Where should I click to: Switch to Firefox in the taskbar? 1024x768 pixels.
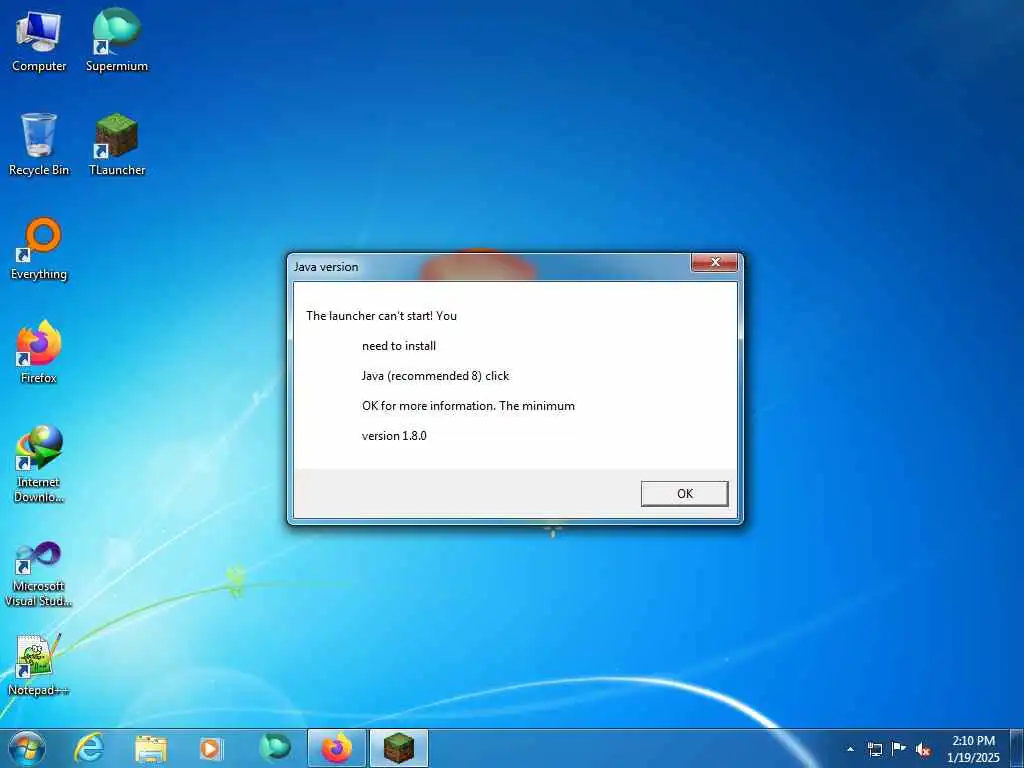[x=336, y=748]
